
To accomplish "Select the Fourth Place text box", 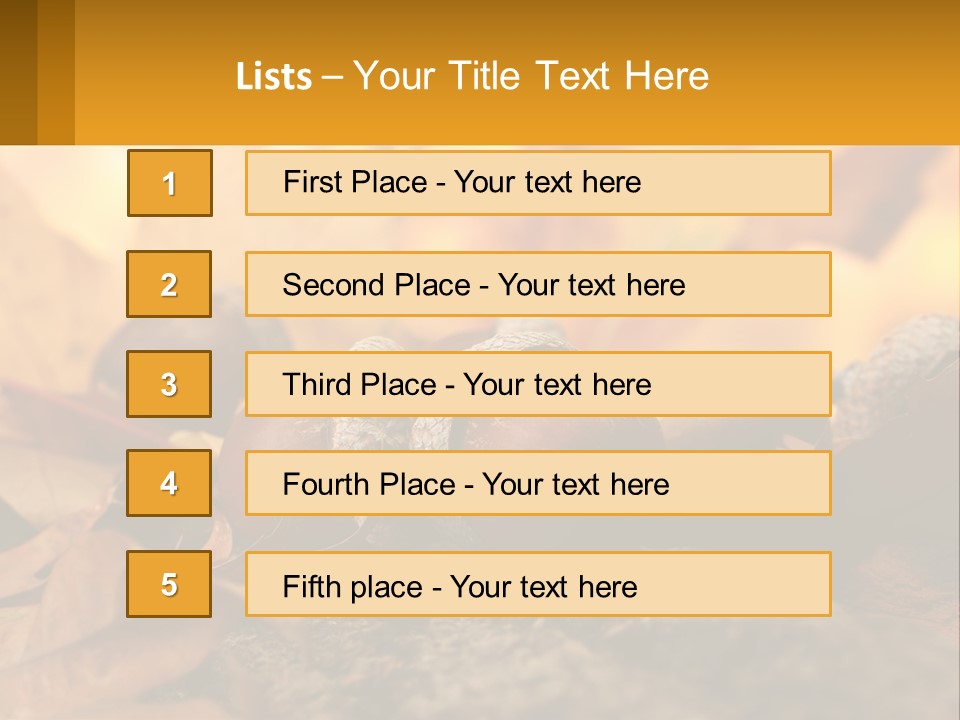I will (538, 483).
